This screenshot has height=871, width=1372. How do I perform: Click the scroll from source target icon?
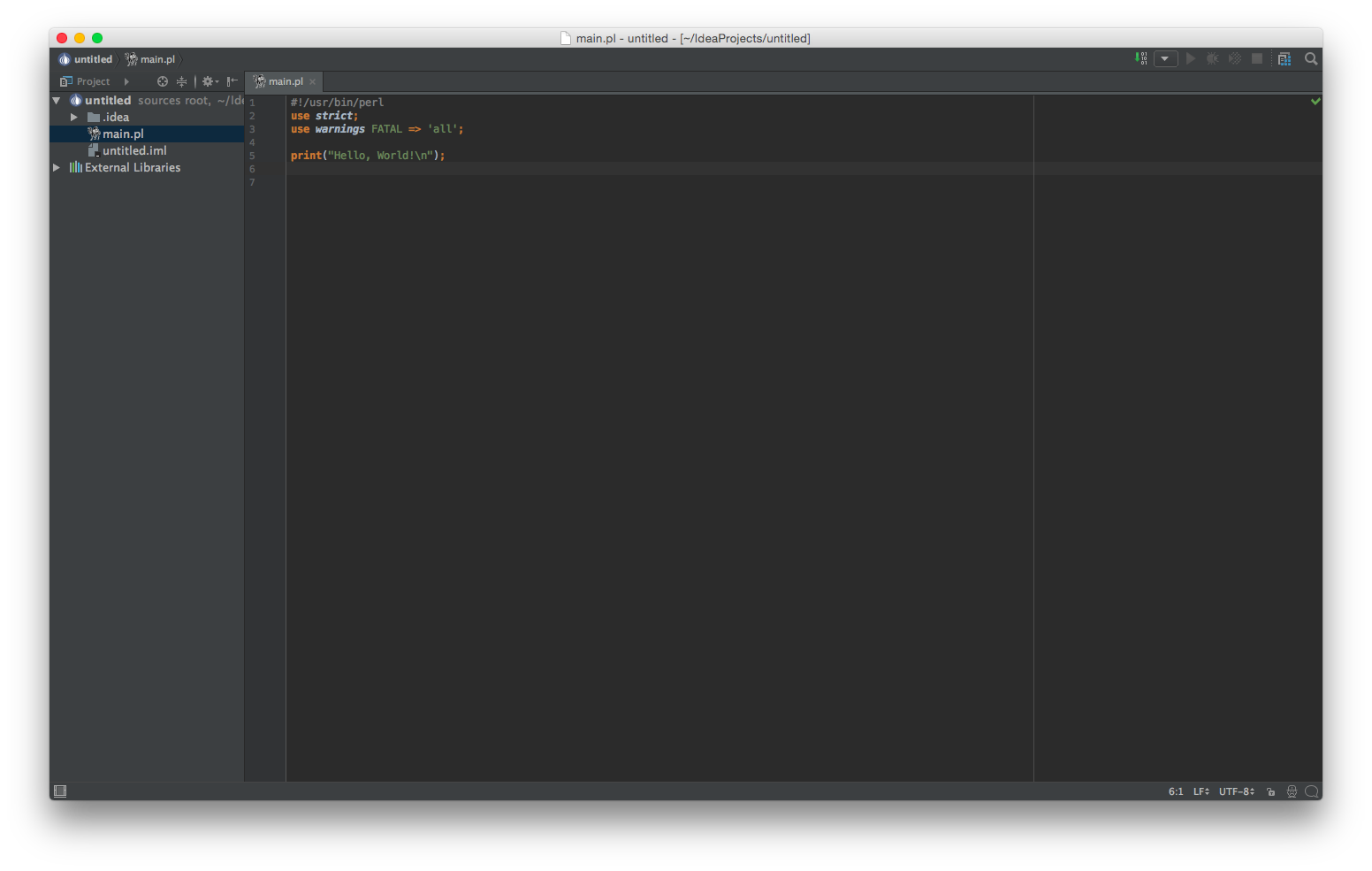[163, 81]
